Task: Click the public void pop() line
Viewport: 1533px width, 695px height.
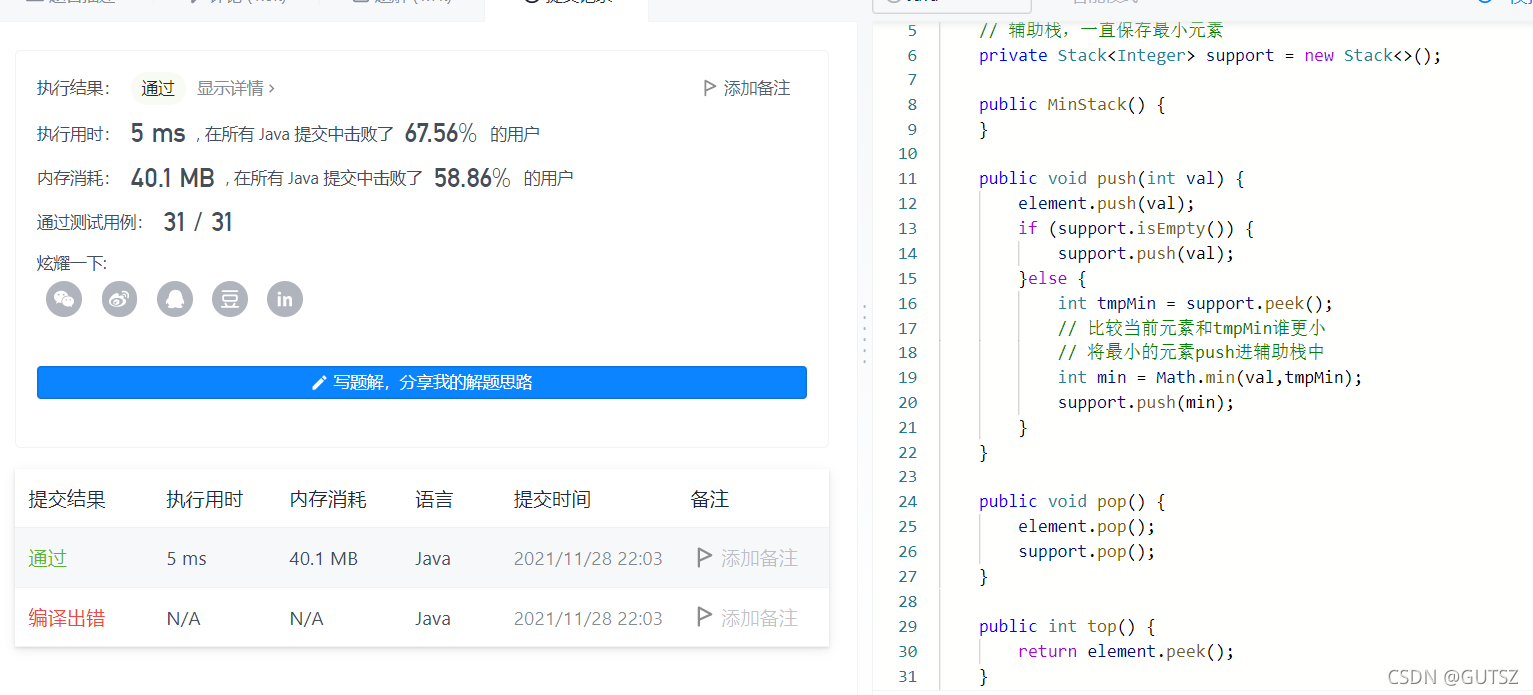Action: [1072, 502]
